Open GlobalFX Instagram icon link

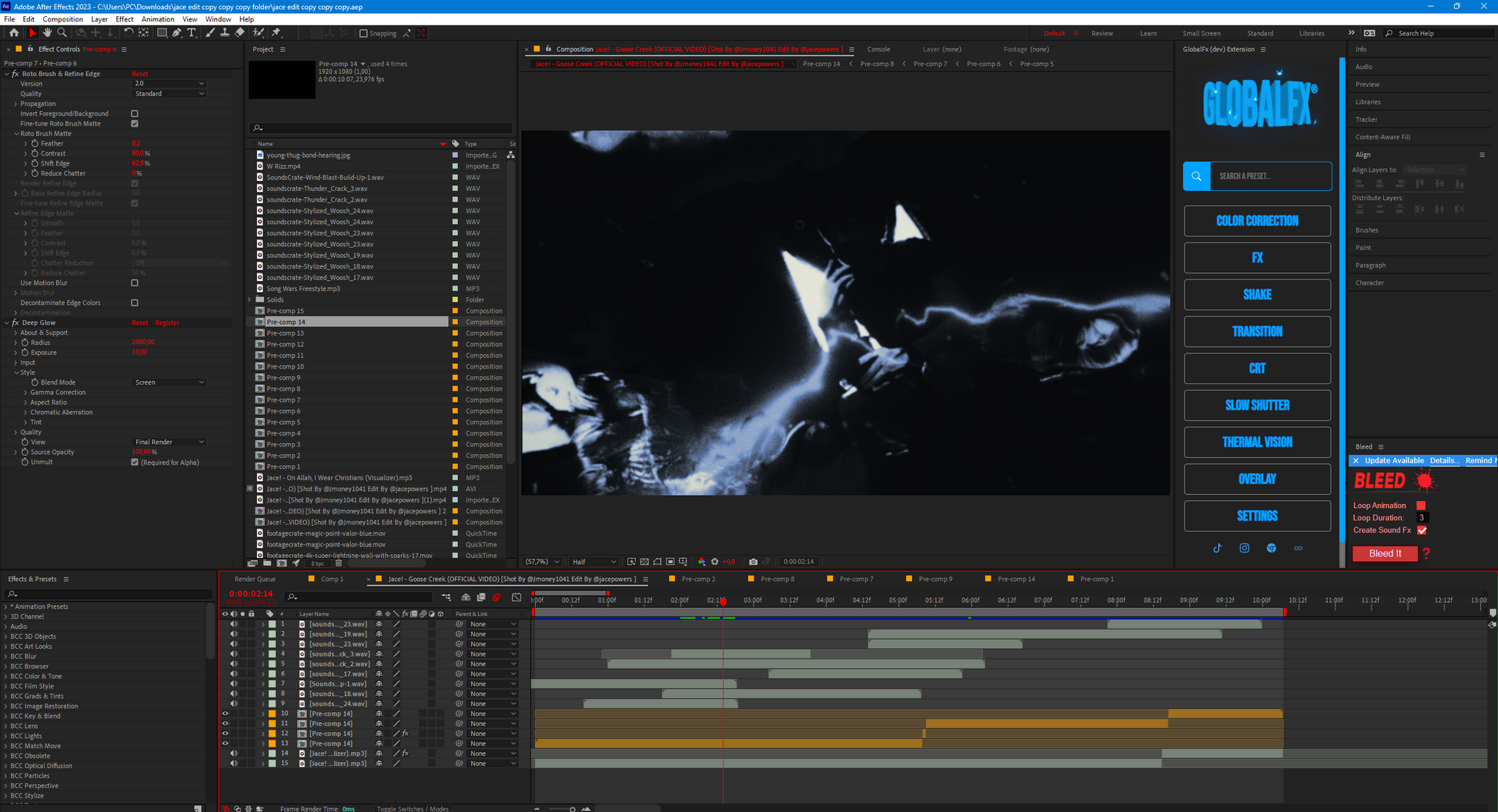pyautogui.click(x=1244, y=548)
